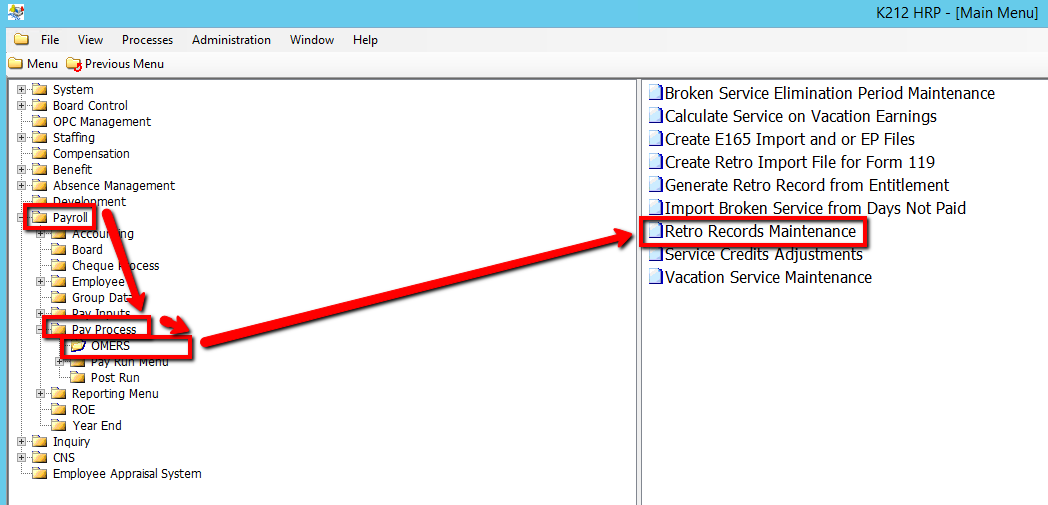Expand the Staffing tree node
This screenshot has height=505, width=1048.
(21, 138)
